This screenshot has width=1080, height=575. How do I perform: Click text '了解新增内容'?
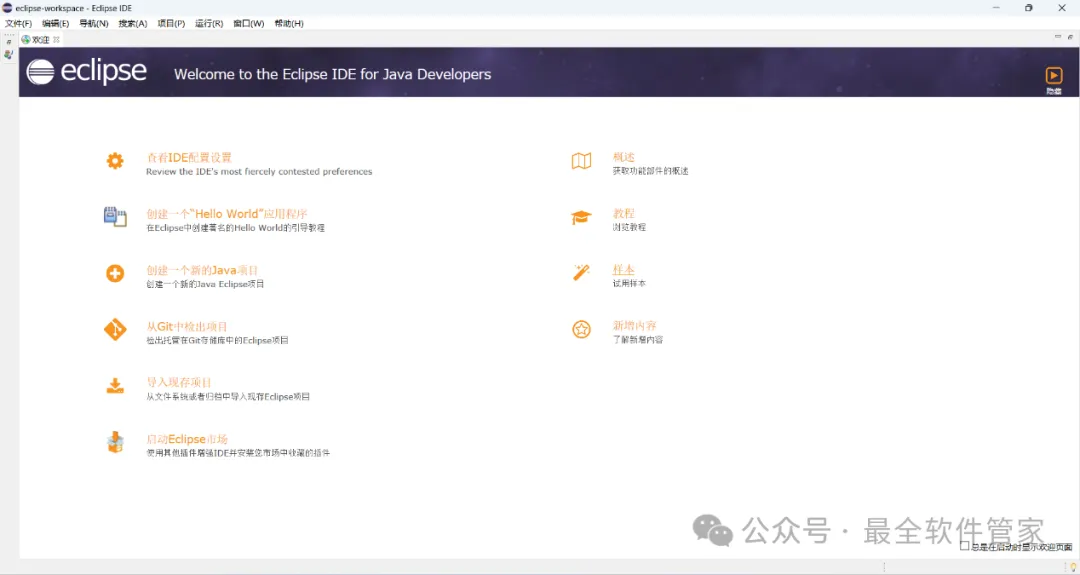pyautogui.click(x=638, y=339)
